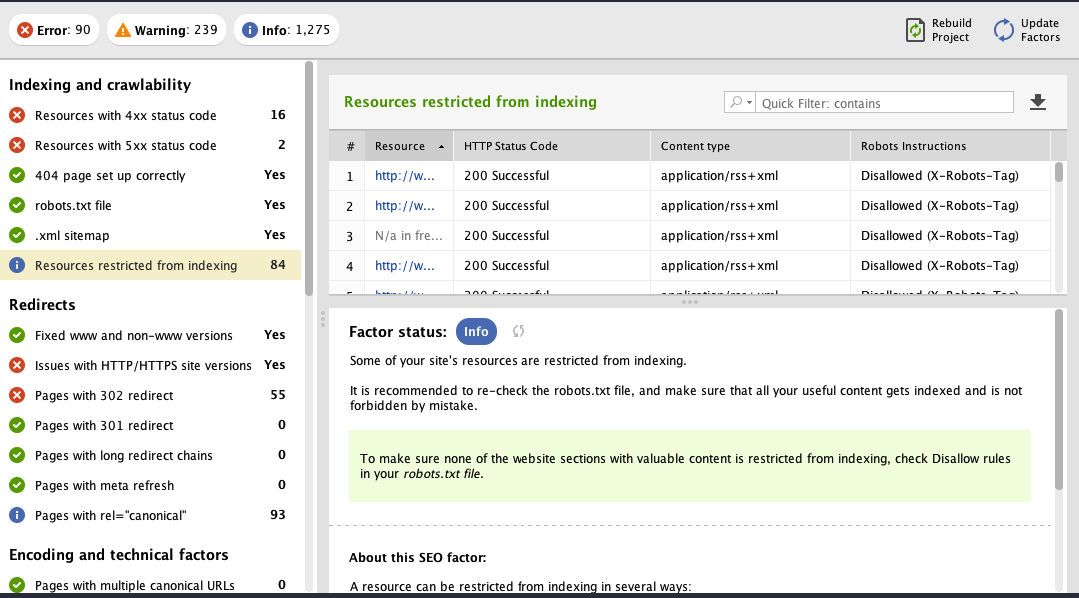Click the Update Factors icon
The height and width of the screenshot is (598, 1079).
coord(1003,30)
